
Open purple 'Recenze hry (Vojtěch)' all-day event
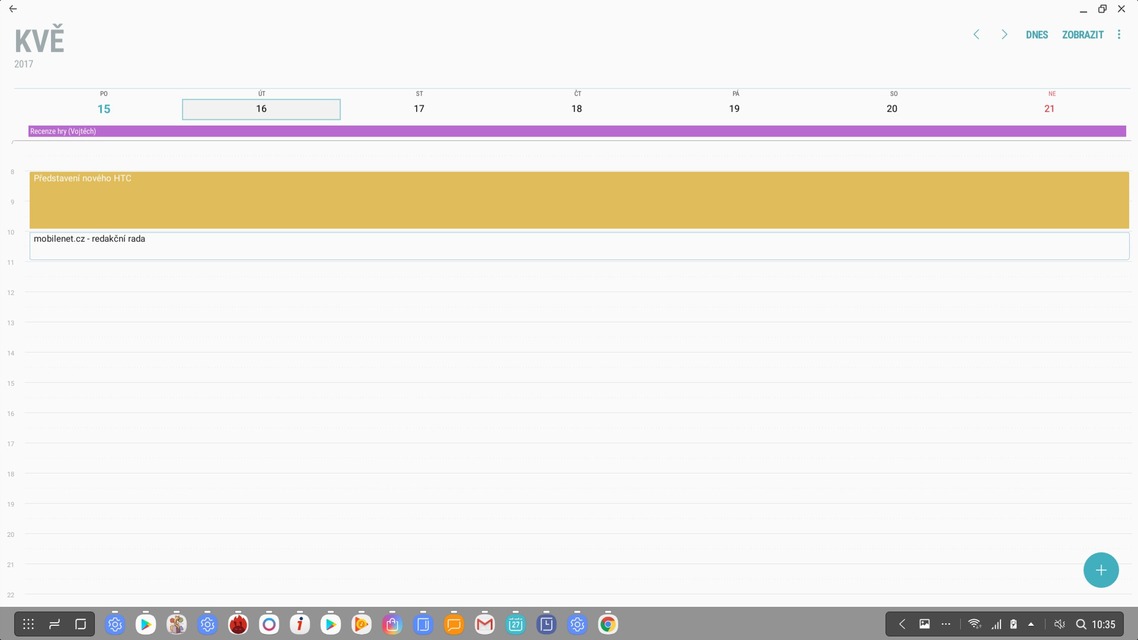click(577, 131)
